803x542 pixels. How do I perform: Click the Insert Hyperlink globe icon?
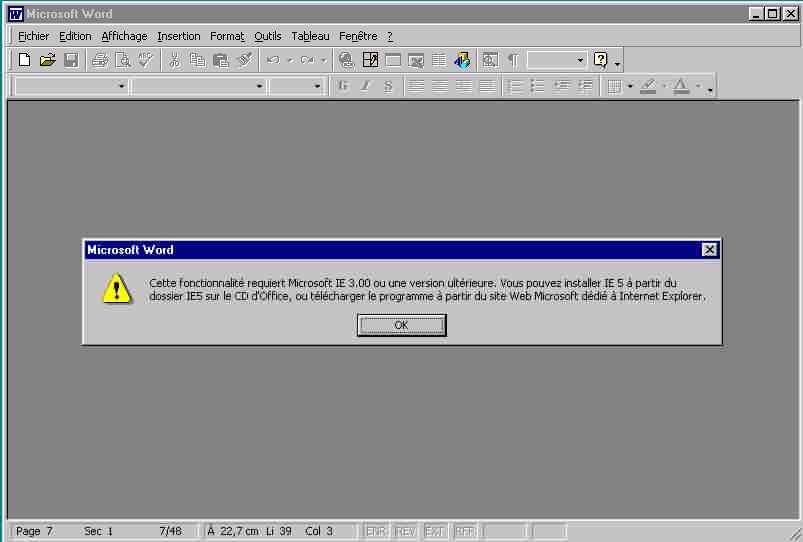click(x=346, y=60)
